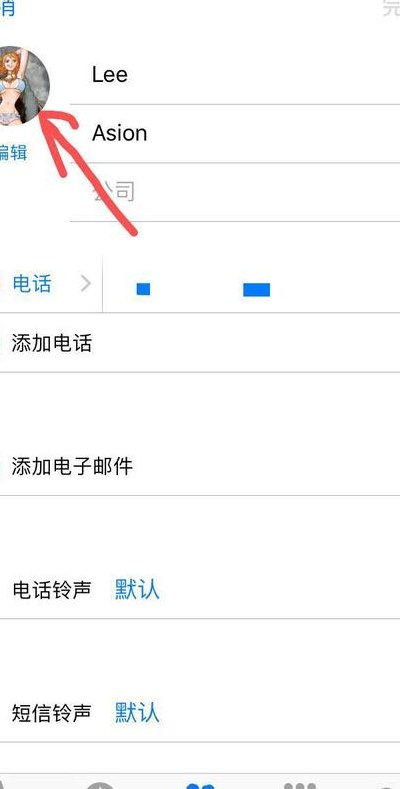Focus the 公司 company field
Image resolution: width=400 pixels, height=789 pixels.
235,192
